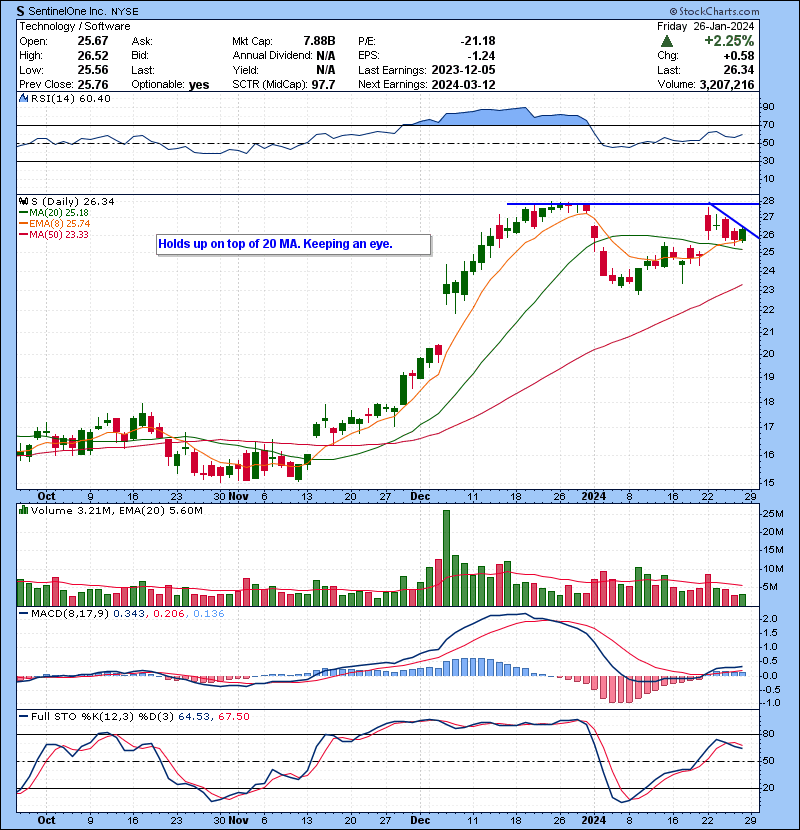The width and height of the screenshot is (800, 830).
Task: Click the 2024 label on the bottom date axis
Action: coord(594,820)
